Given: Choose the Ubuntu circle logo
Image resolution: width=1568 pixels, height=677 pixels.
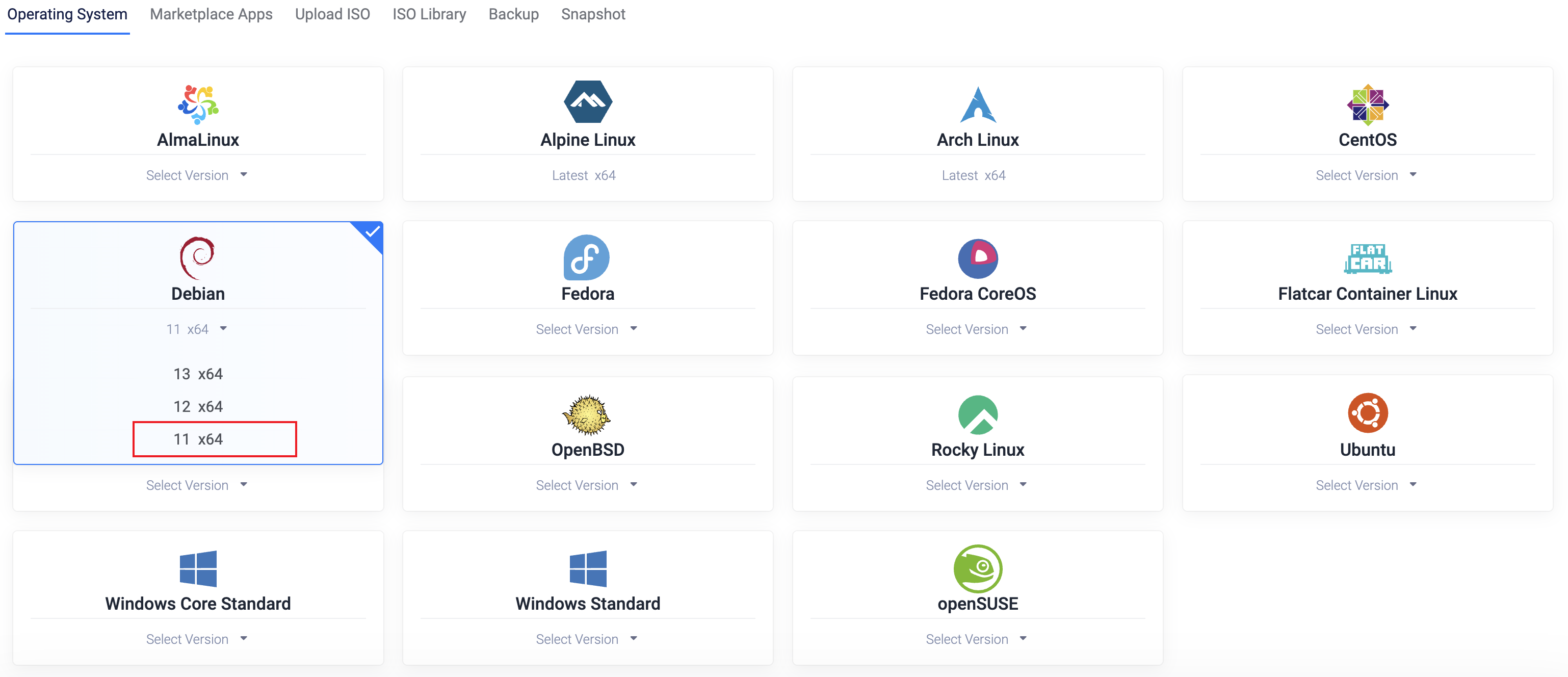Looking at the screenshot, I should pyautogui.click(x=1367, y=413).
